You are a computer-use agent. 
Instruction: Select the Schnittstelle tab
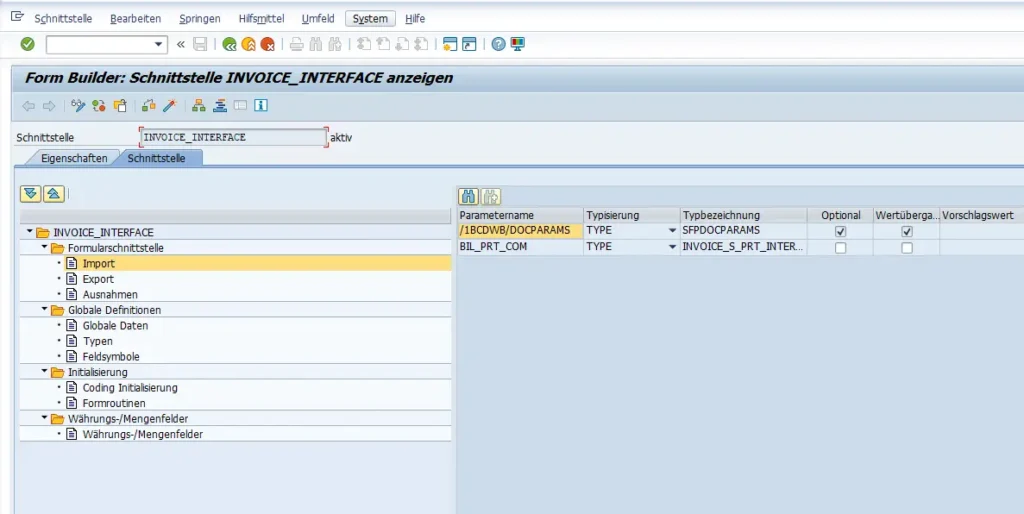pos(157,158)
